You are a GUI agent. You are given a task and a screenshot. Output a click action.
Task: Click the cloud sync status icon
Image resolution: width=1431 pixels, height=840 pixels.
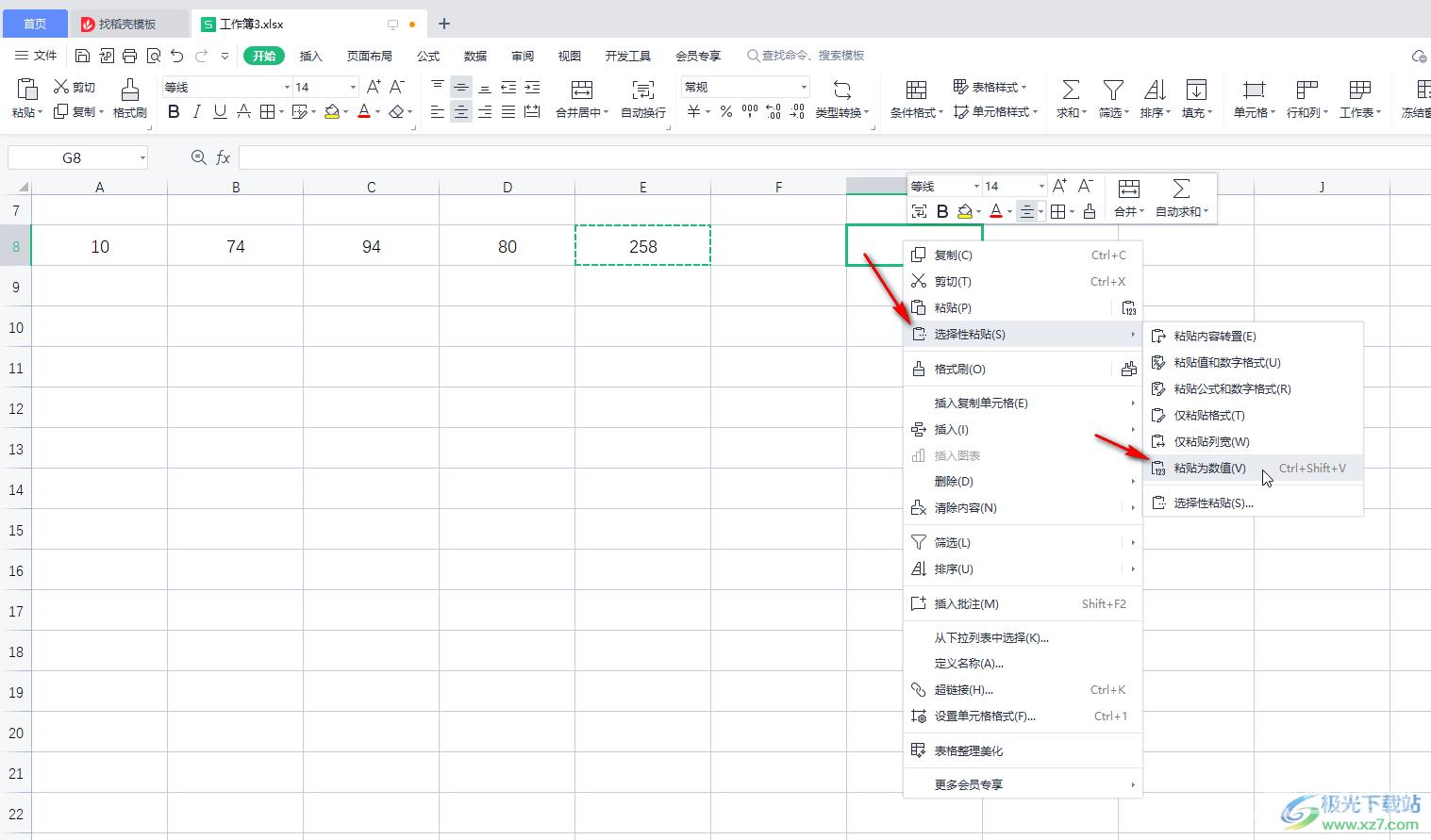tap(1420, 57)
